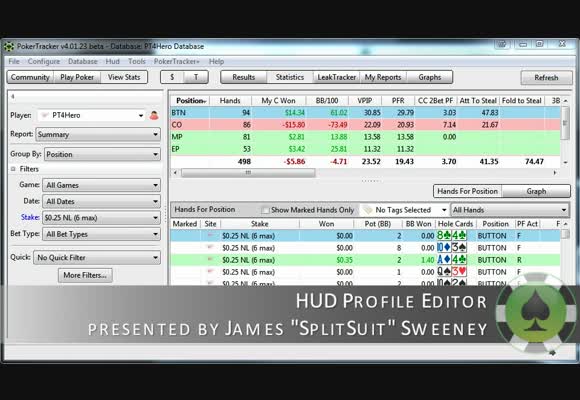Open the Game filter dropdown
The image size is (580, 400).
[x=101, y=185]
